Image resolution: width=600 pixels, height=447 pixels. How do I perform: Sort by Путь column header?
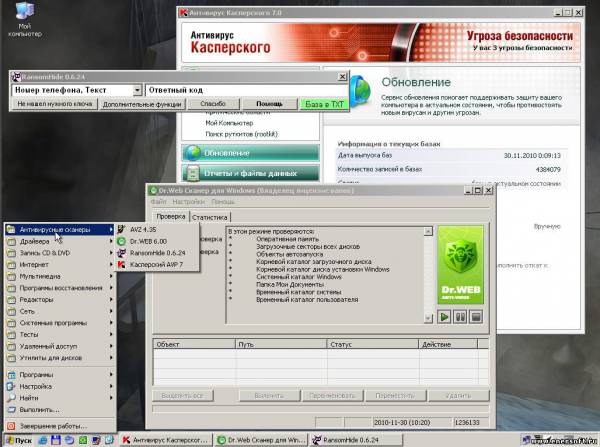point(281,344)
